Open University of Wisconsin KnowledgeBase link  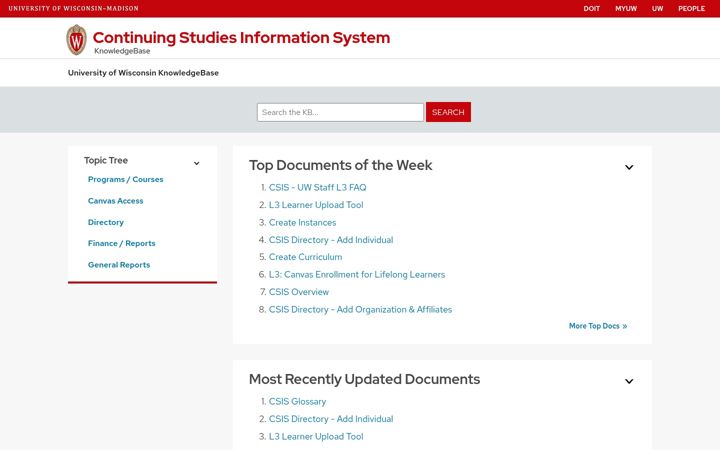coord(143,73)
